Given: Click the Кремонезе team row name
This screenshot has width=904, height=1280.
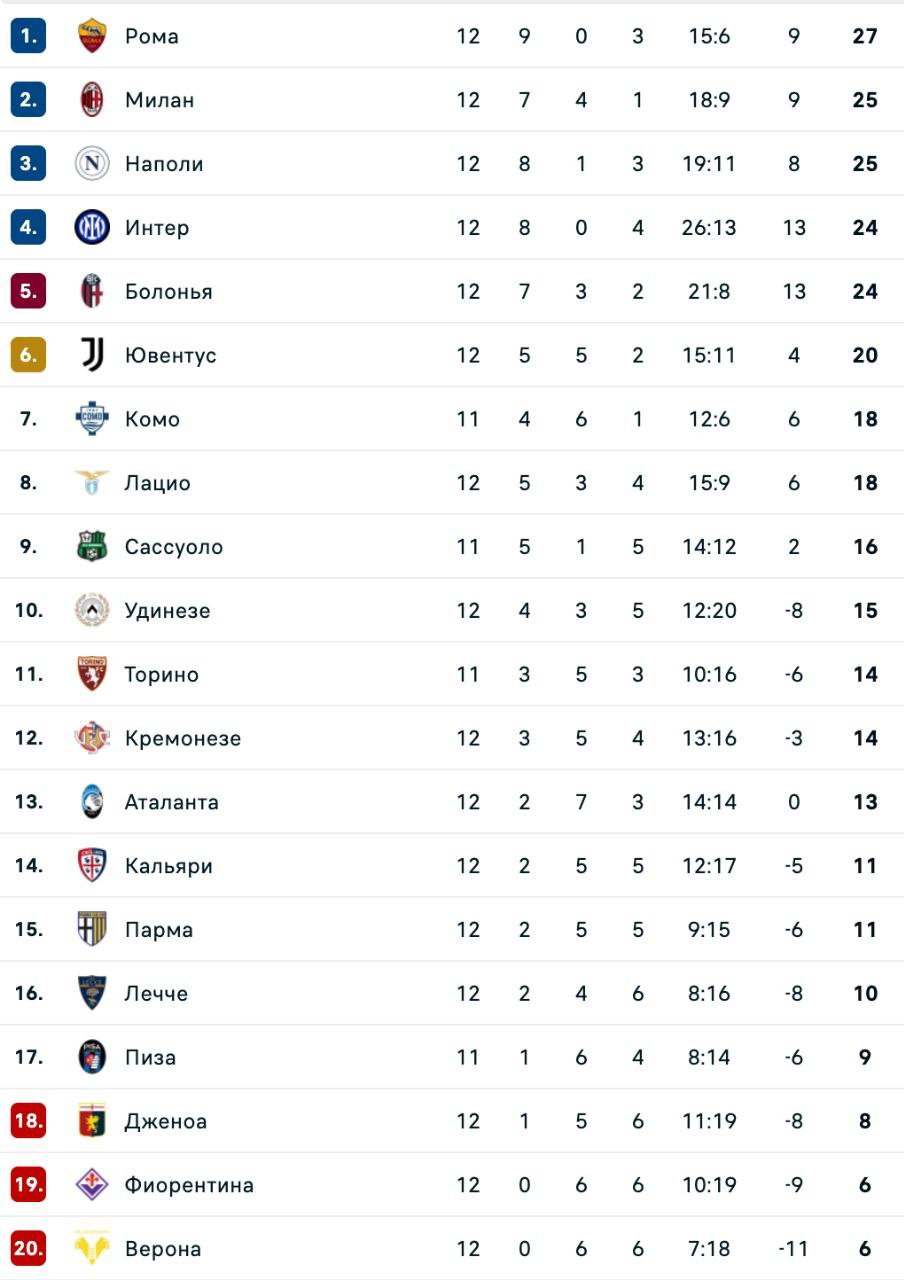Looking at the screenshot, I should pyautogui.click(x=182, y=738).
